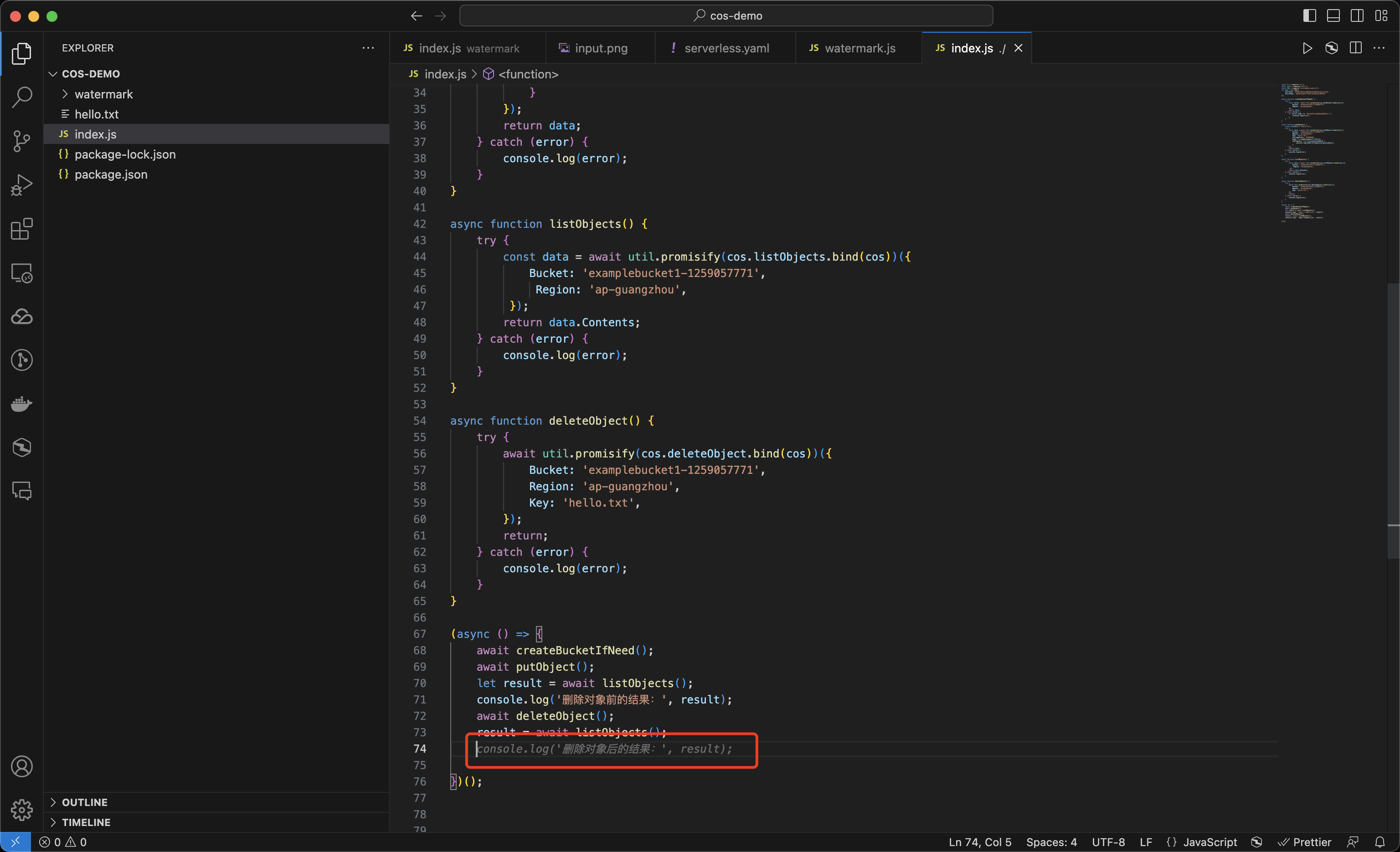
Task: Open the Extensions view
Action: tap(21, 229)
